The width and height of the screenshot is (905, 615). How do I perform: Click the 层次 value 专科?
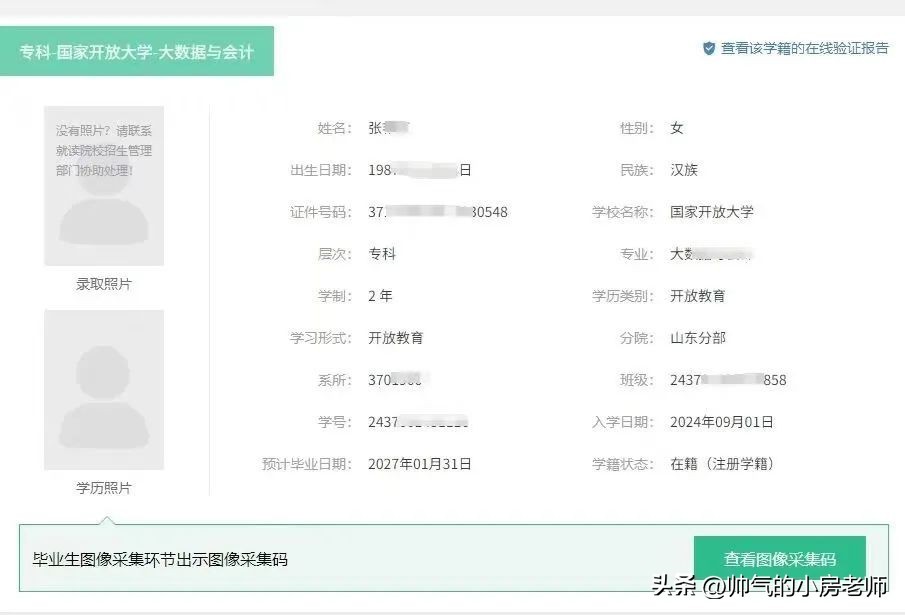click(x=382, y=254)
